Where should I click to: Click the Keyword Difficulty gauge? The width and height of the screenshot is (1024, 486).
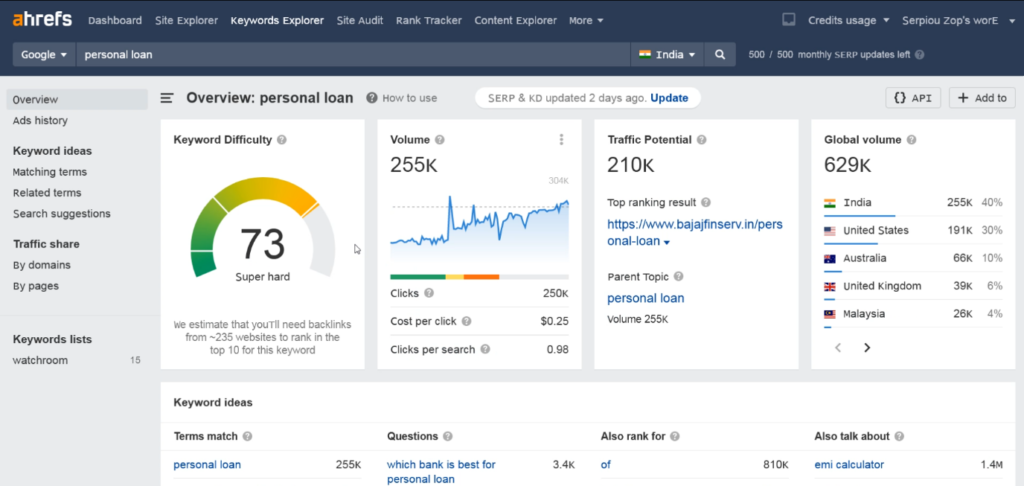pyautogui.click(x=263, y=227)
